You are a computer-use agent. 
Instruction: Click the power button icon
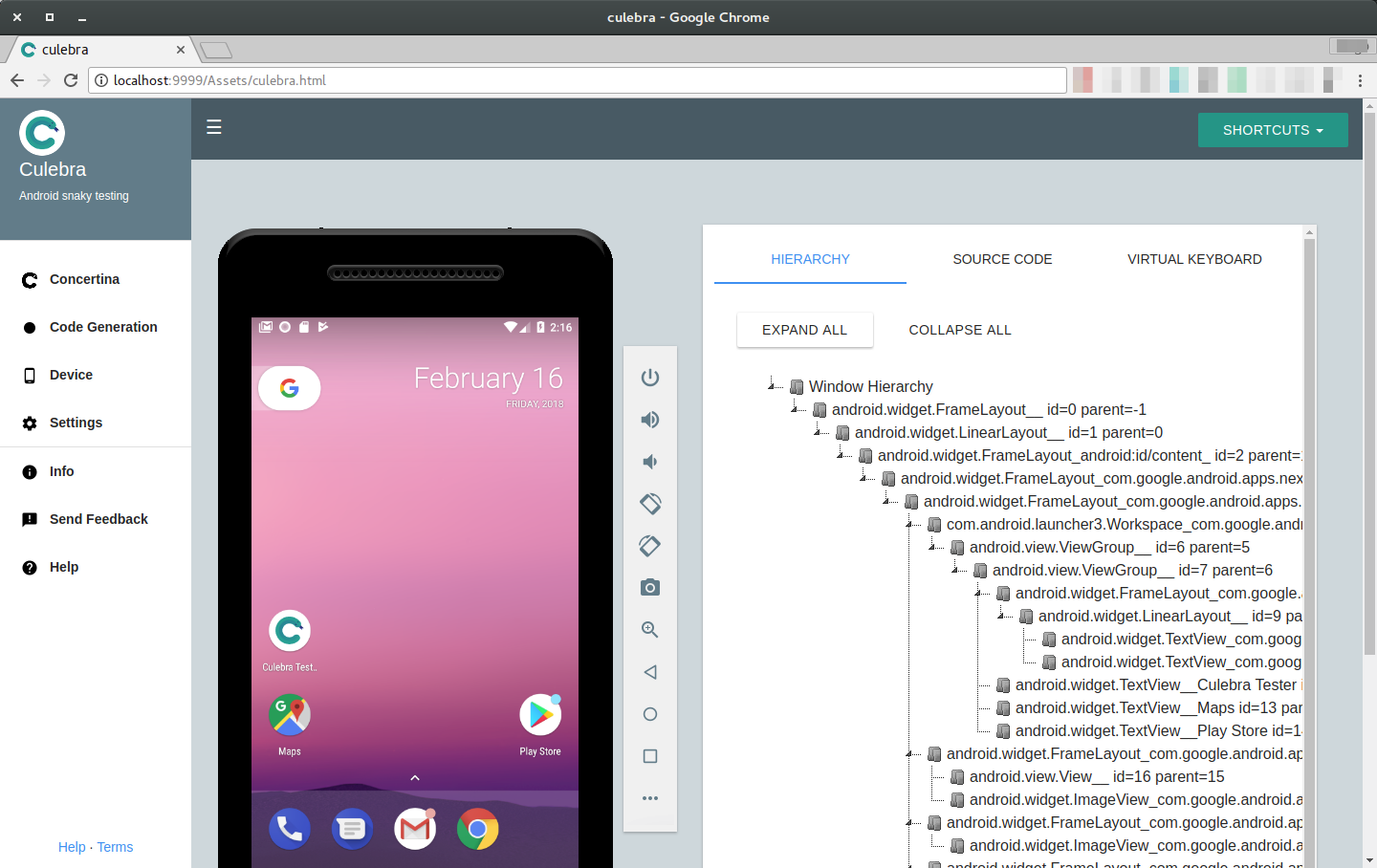coord(650,378)
